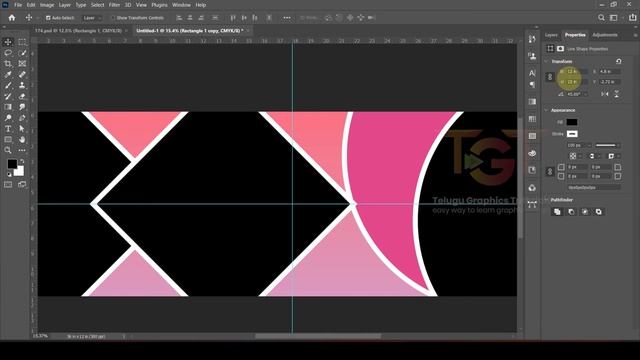Screen dimensions: 640x360
Task: Select the Horizontal Type tool
Action: point(8,129)
